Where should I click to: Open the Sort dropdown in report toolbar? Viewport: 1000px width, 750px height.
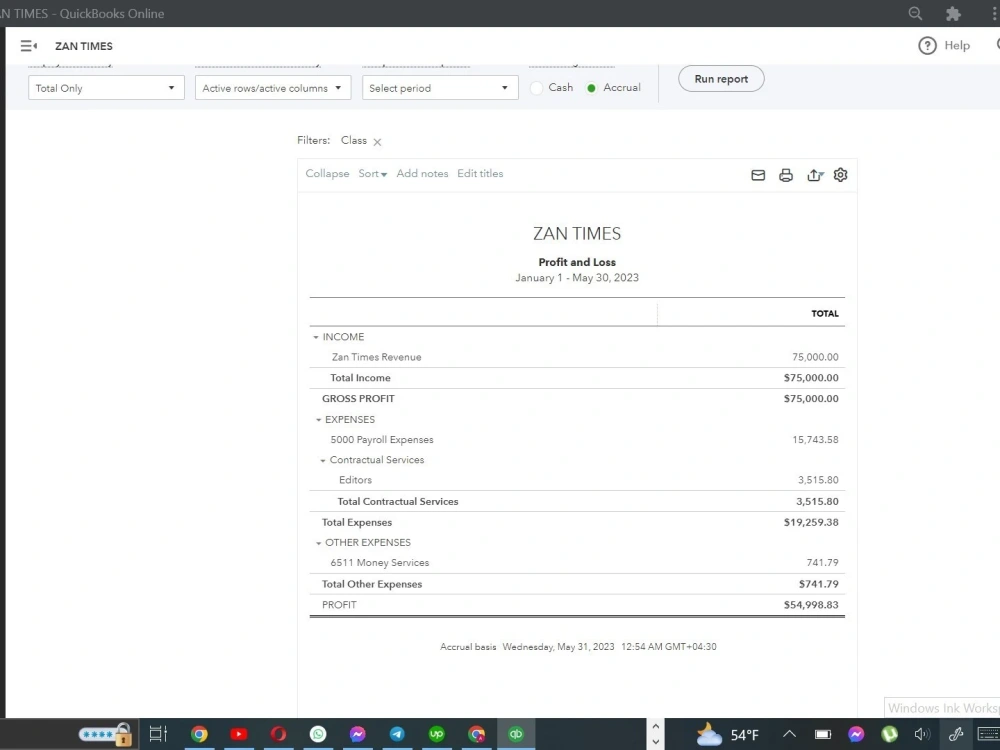tap(372, 173)
